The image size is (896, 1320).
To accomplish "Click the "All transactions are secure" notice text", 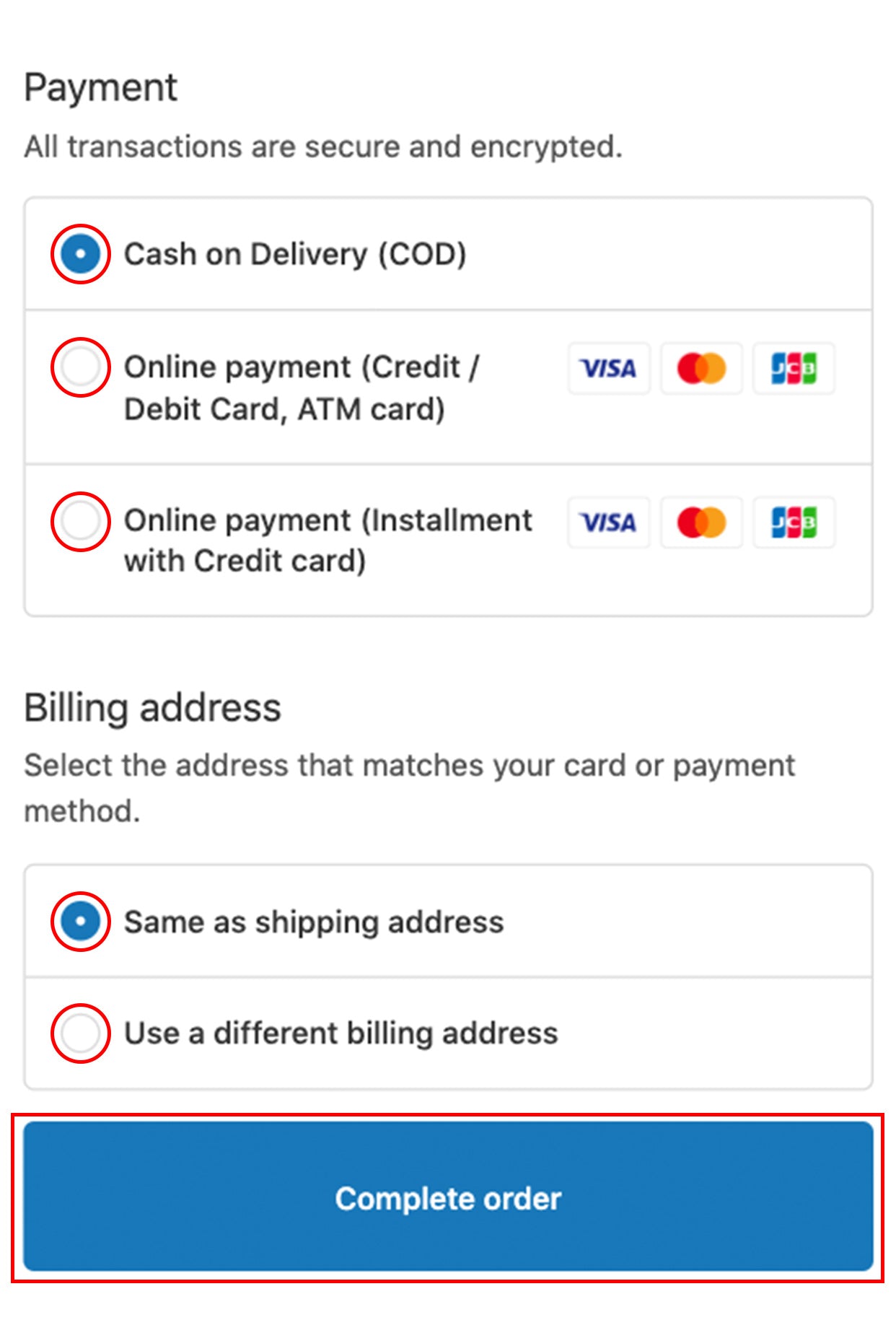I will click(323, 147).
